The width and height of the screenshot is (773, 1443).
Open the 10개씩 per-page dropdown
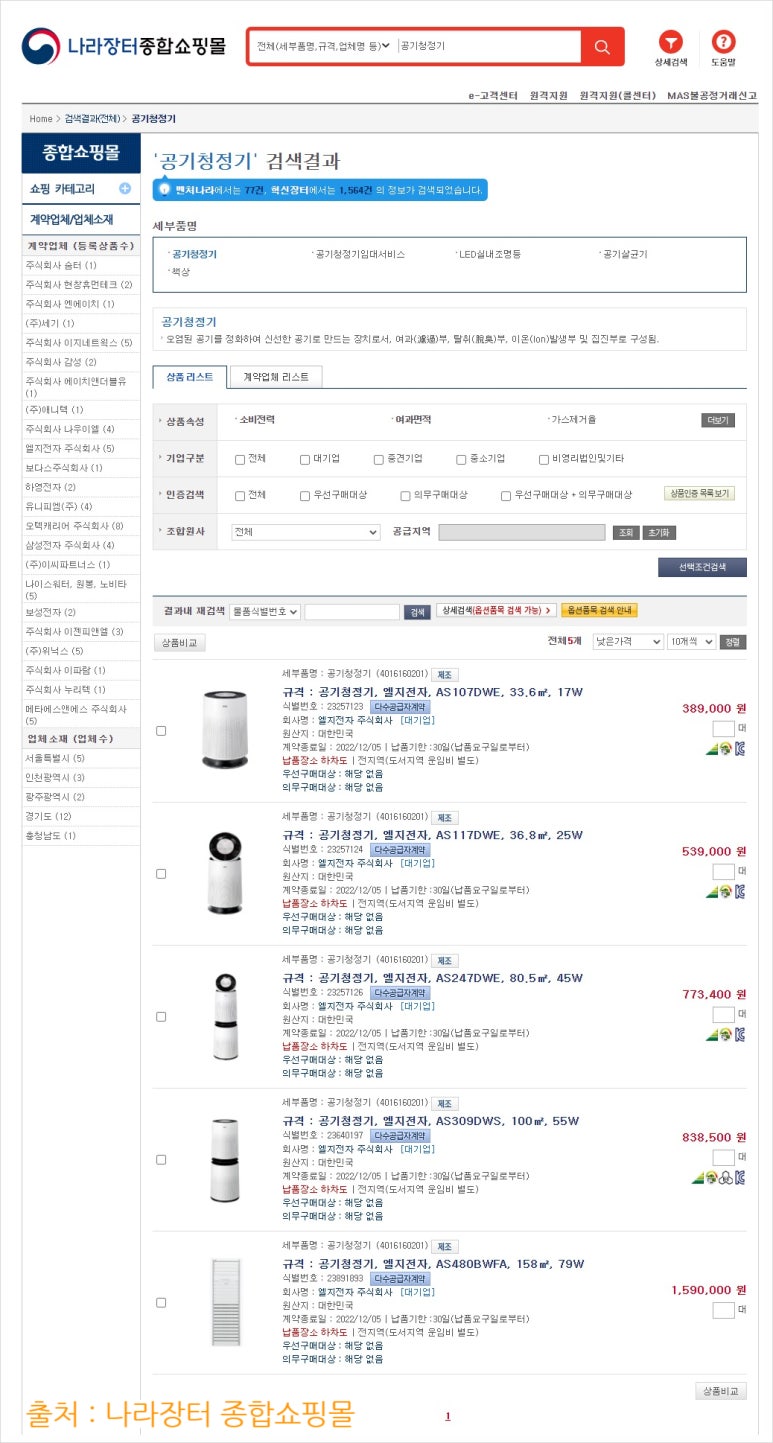692,642
